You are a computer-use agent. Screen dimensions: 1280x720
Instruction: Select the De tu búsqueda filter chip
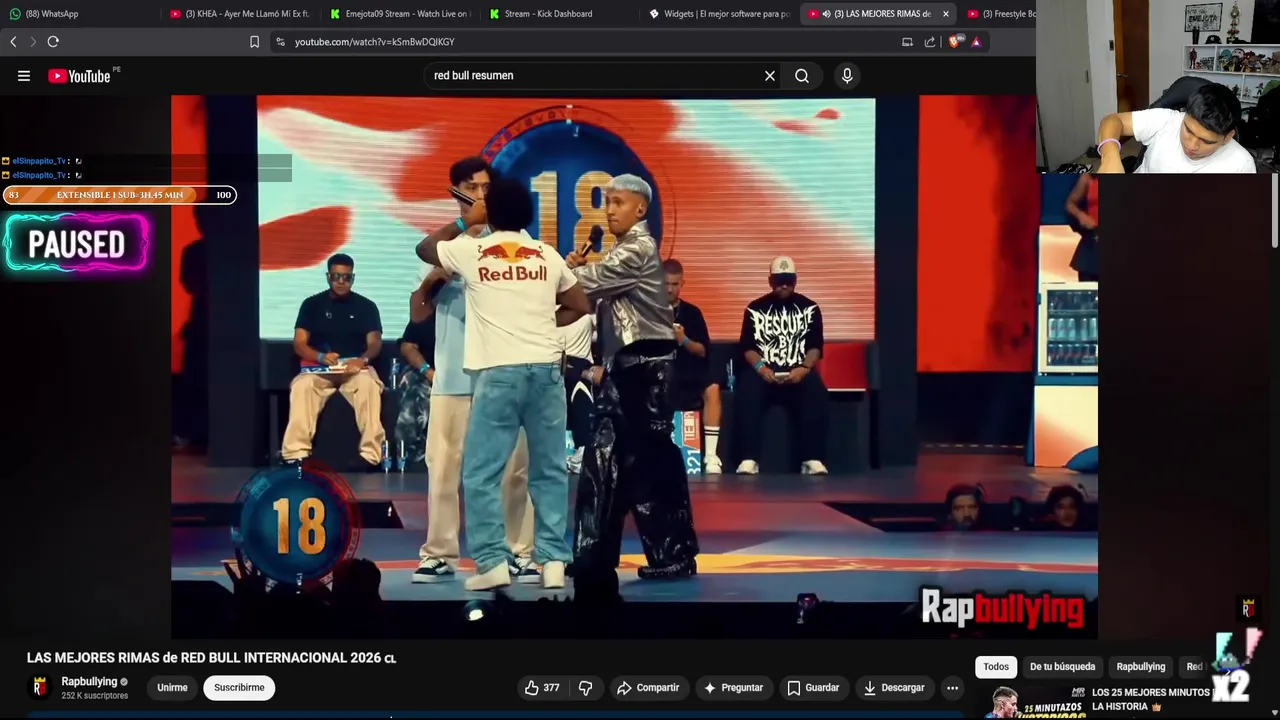pyautogui.click(x=1063, y=667)
